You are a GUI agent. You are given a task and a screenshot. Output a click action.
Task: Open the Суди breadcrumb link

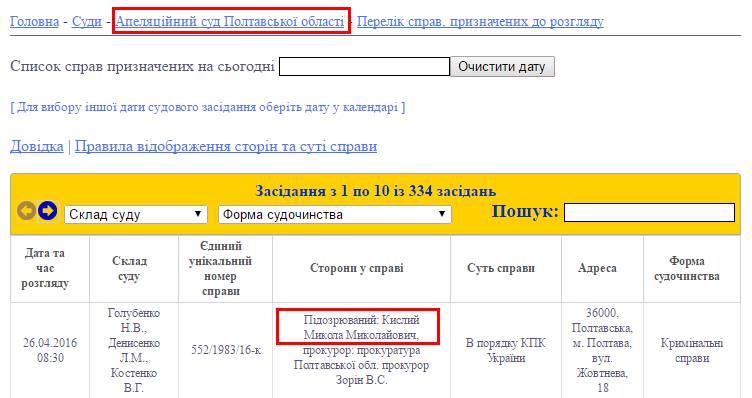pyautogui.click(x=87, y=22)
